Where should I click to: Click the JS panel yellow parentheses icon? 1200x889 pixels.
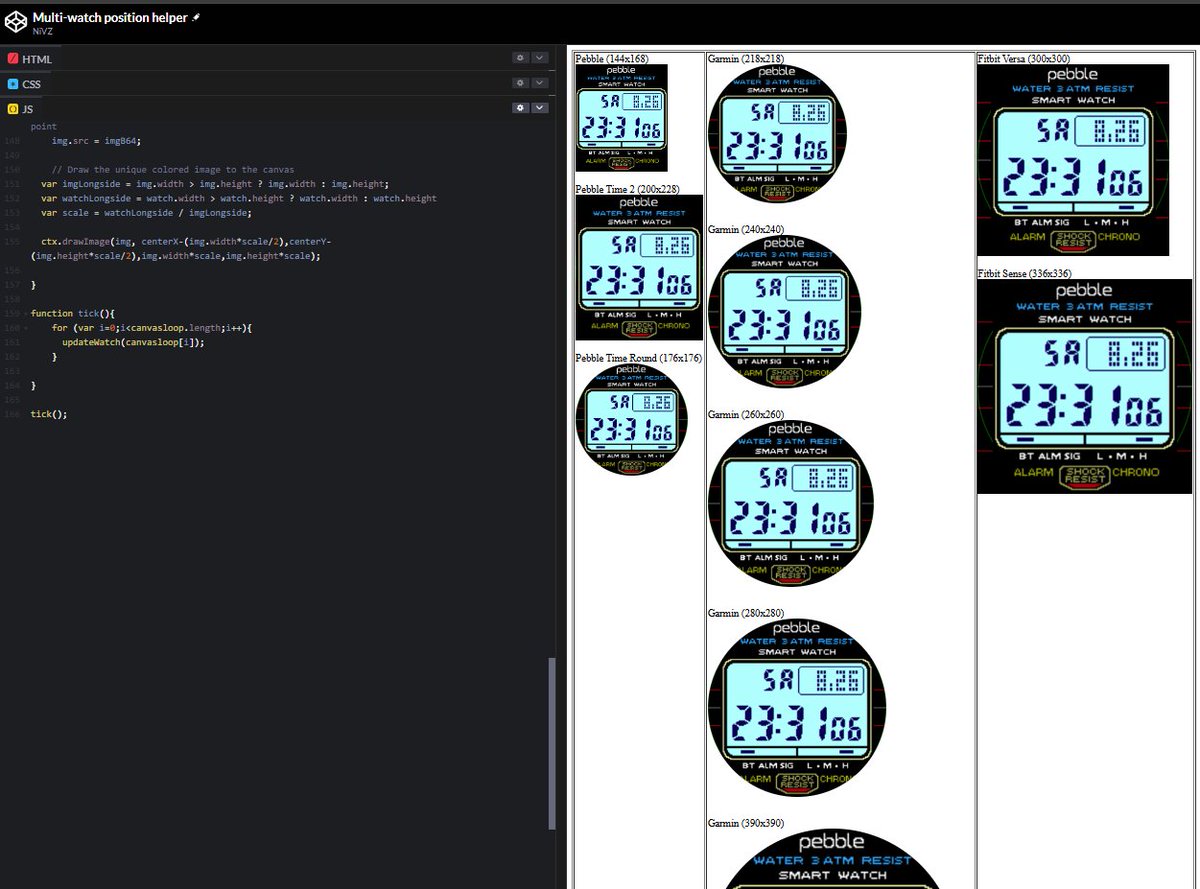tap(13, 108)
